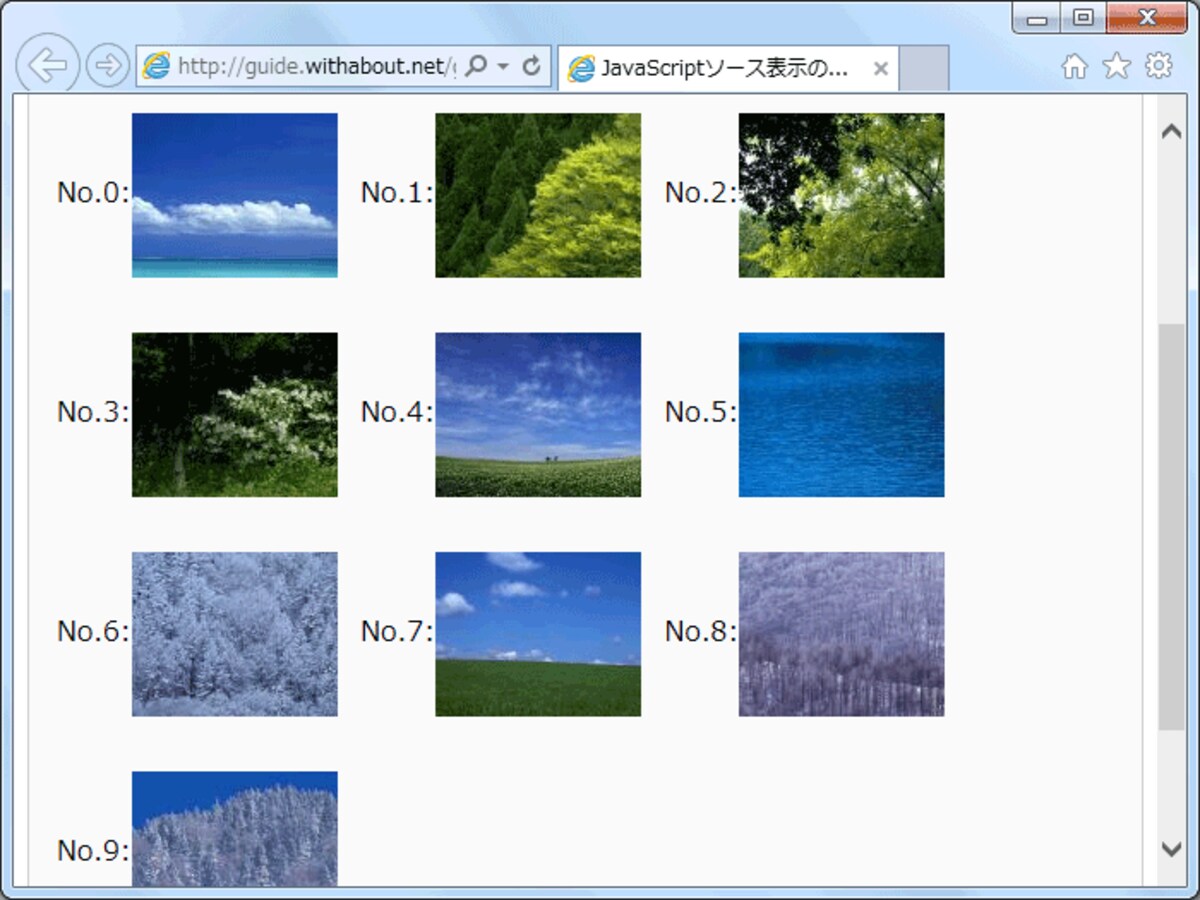Screen dimensions: 1200x900
Task: Click the browser Forward arrow button
Action: 107,66
